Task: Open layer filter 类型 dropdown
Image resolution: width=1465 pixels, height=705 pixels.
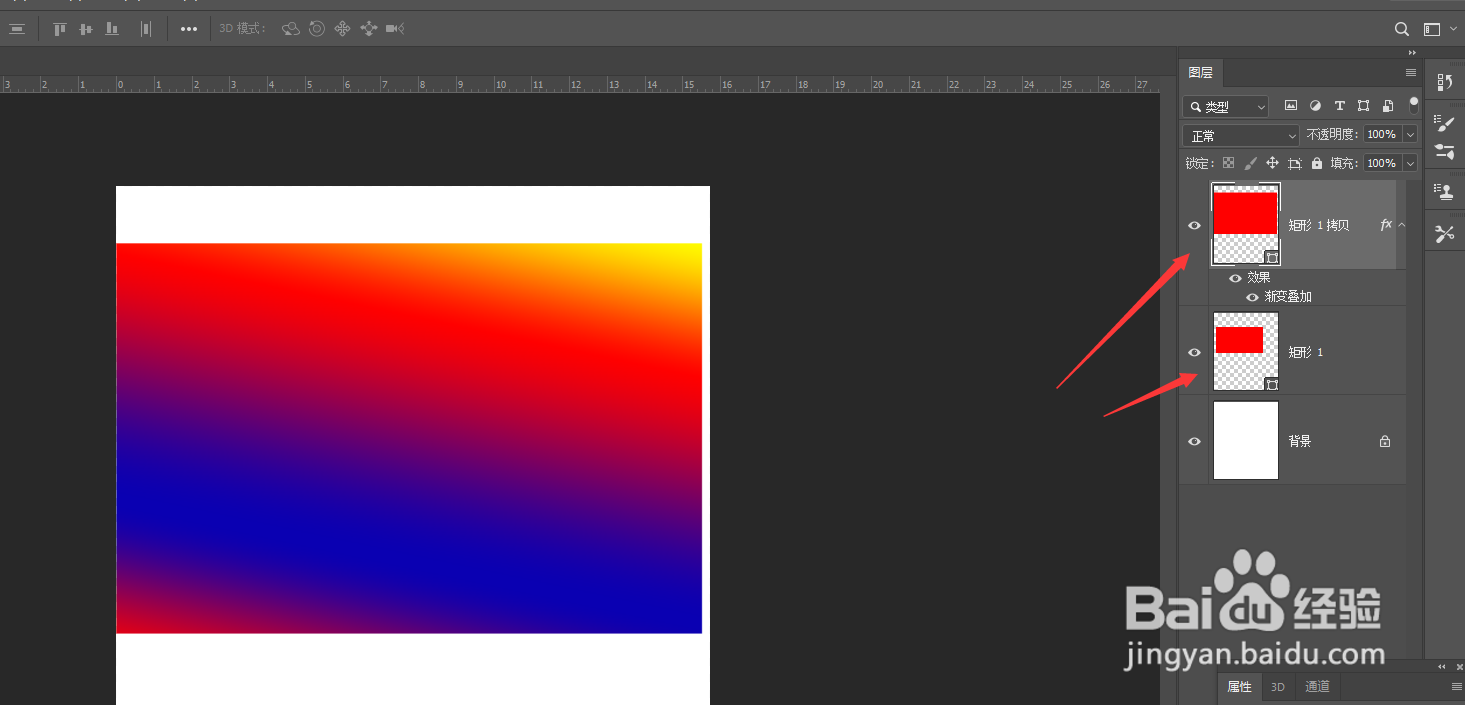Action: [1225, 106]
